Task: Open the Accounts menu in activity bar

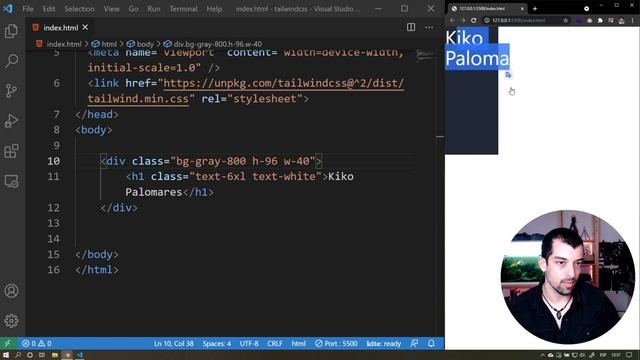Action: click(11, 291)
